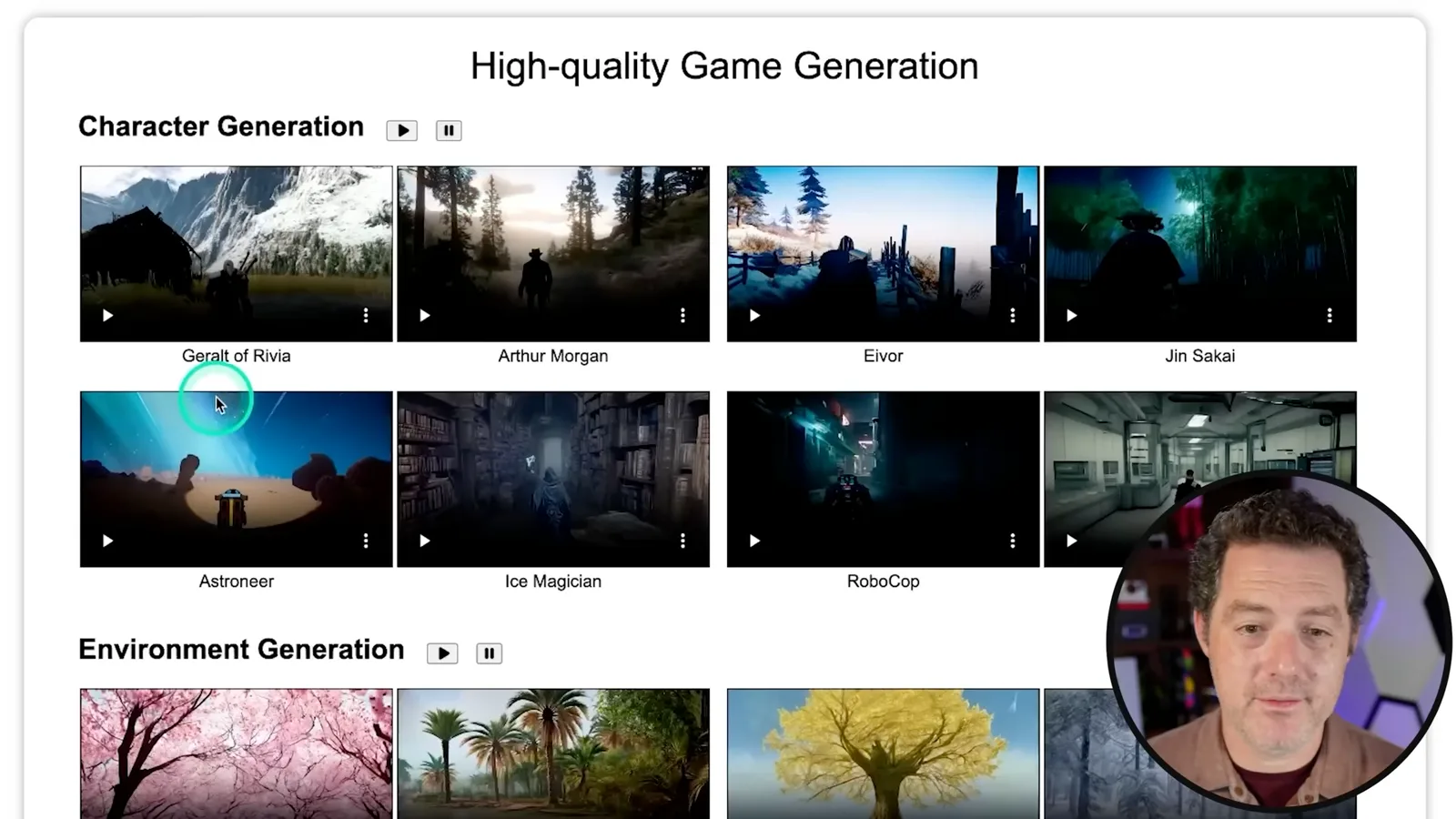Play the RoboCop video
The width and height of the screenshot is (1456, 819).
[x=754, y=541]
